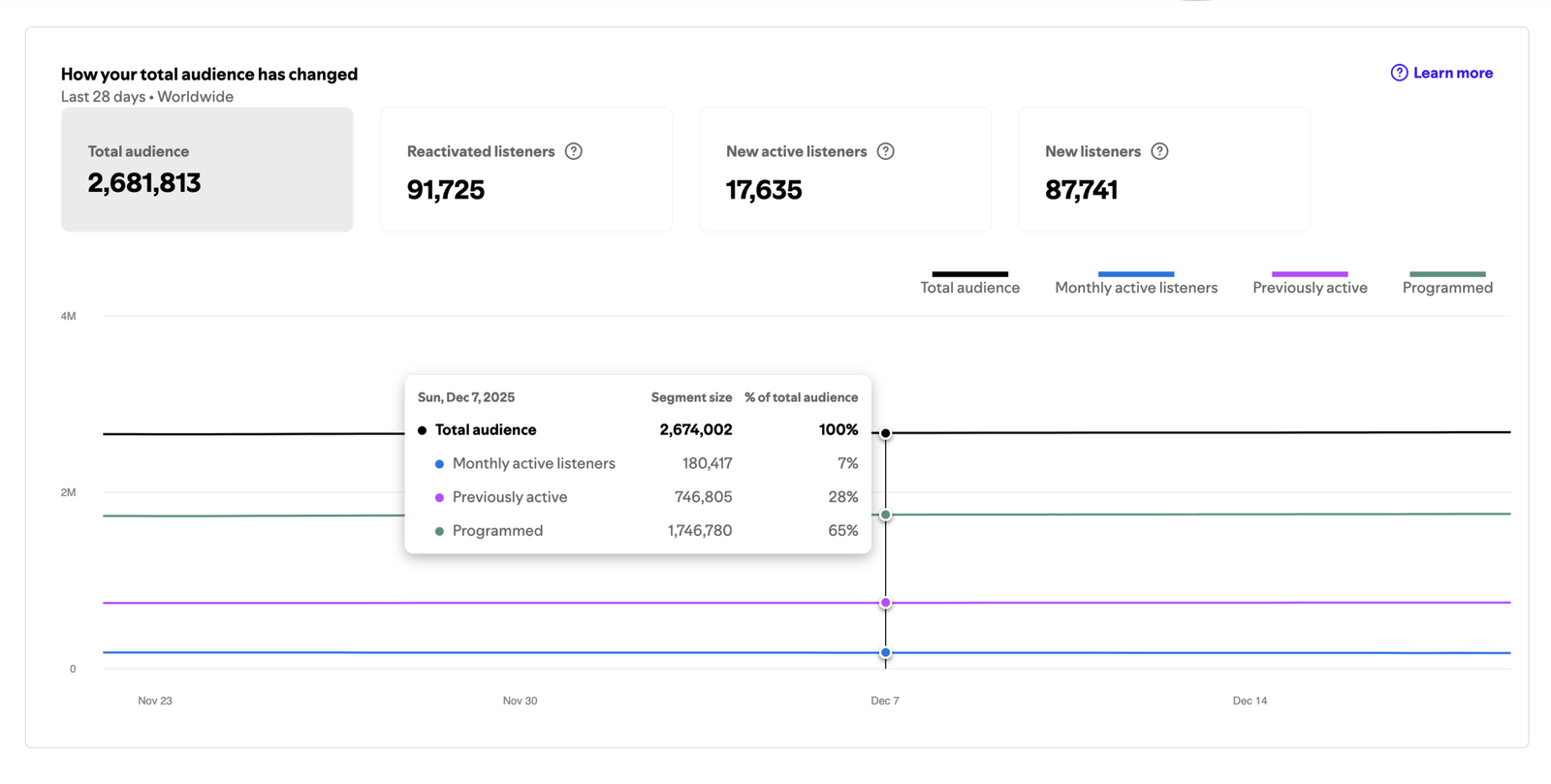The image size is (1551, 784).
Task: Open the New active listeners help icon
Action: click(885, 151)
